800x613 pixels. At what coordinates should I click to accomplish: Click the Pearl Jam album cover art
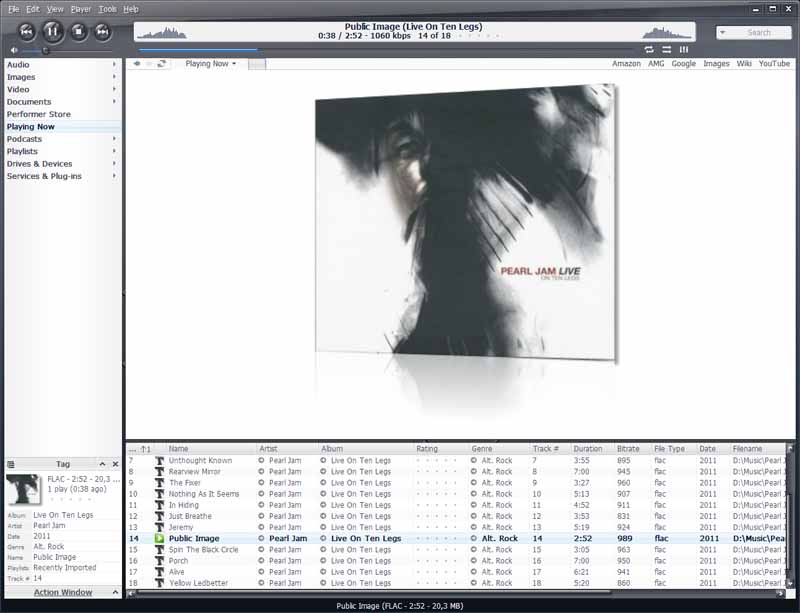tap(465, 224)
